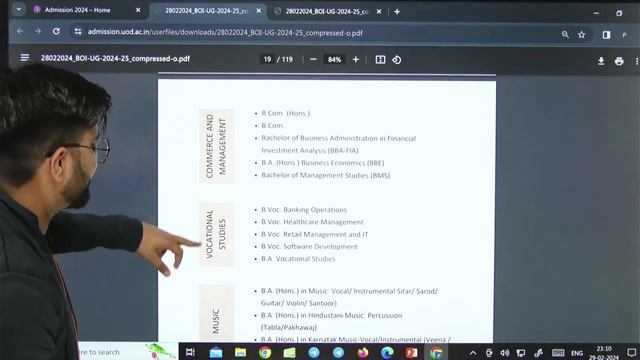Switch to the third 28022024_BOI-UG tab
This screenshot has height=360, width=640.
327,11
